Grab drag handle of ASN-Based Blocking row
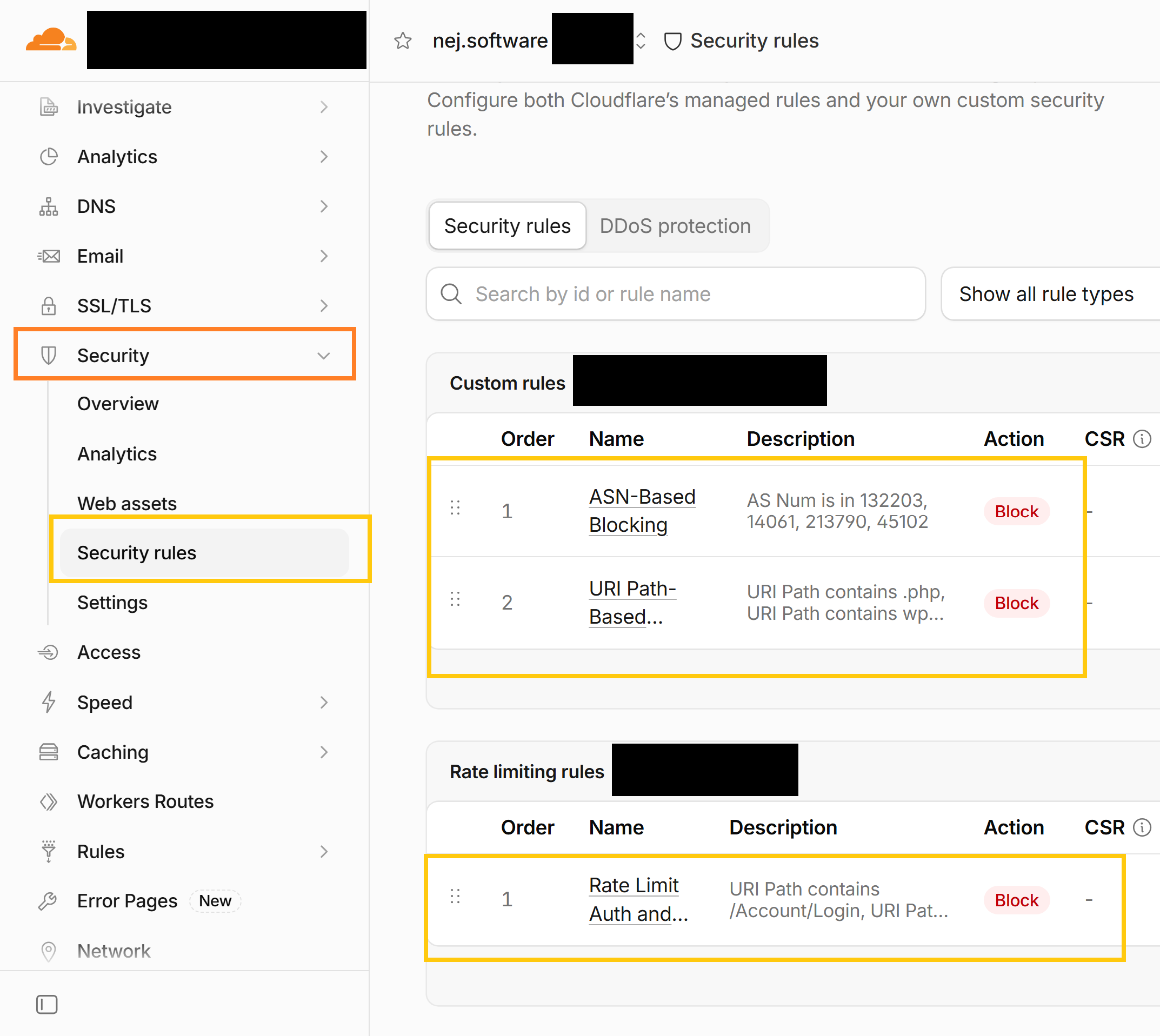Screen dimensions: 1160x1036 point(455,508)
